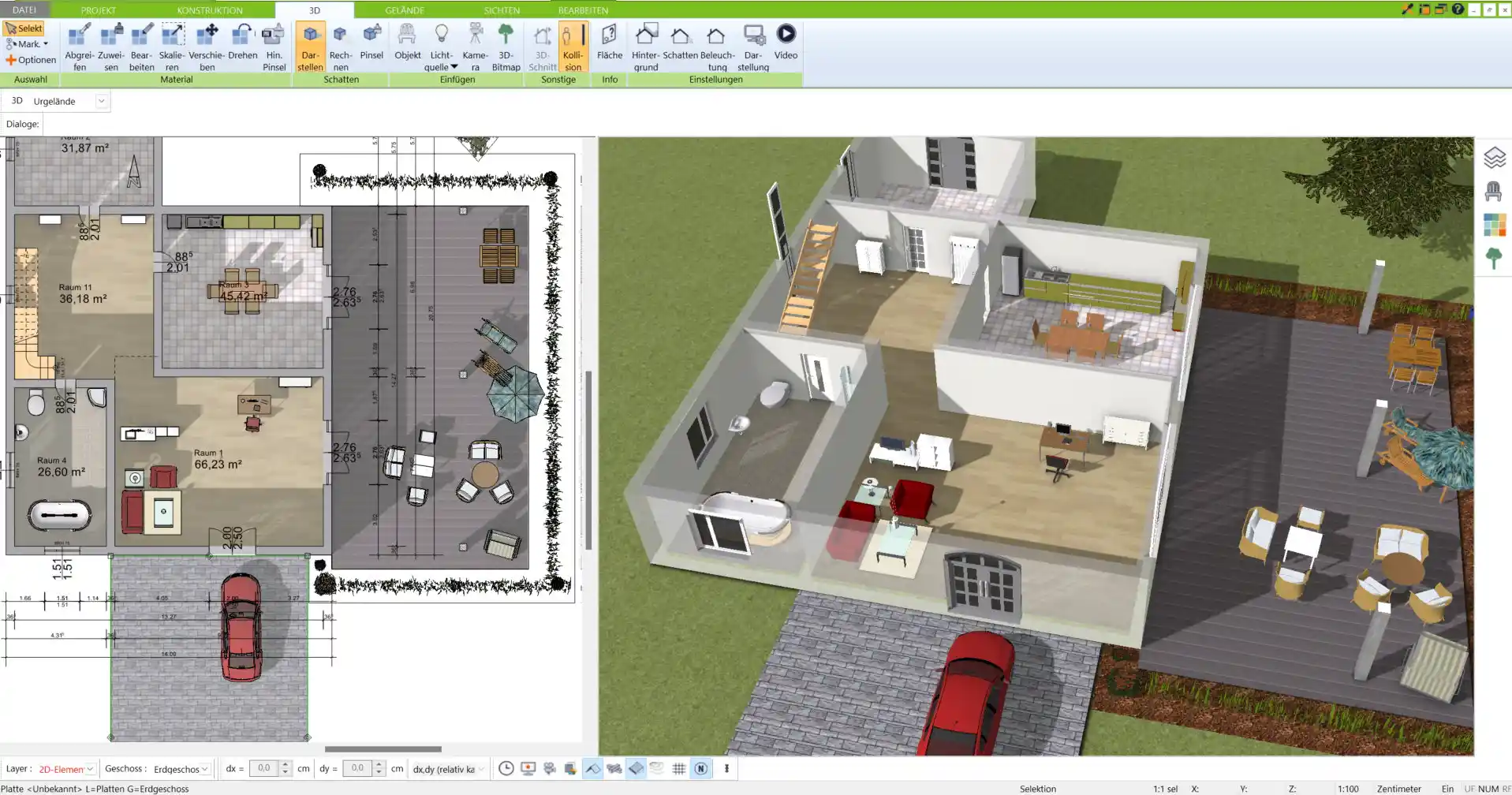
Task: Toggle the highlighted angle icon in bottom toolbar
Action: coord(592,768)
